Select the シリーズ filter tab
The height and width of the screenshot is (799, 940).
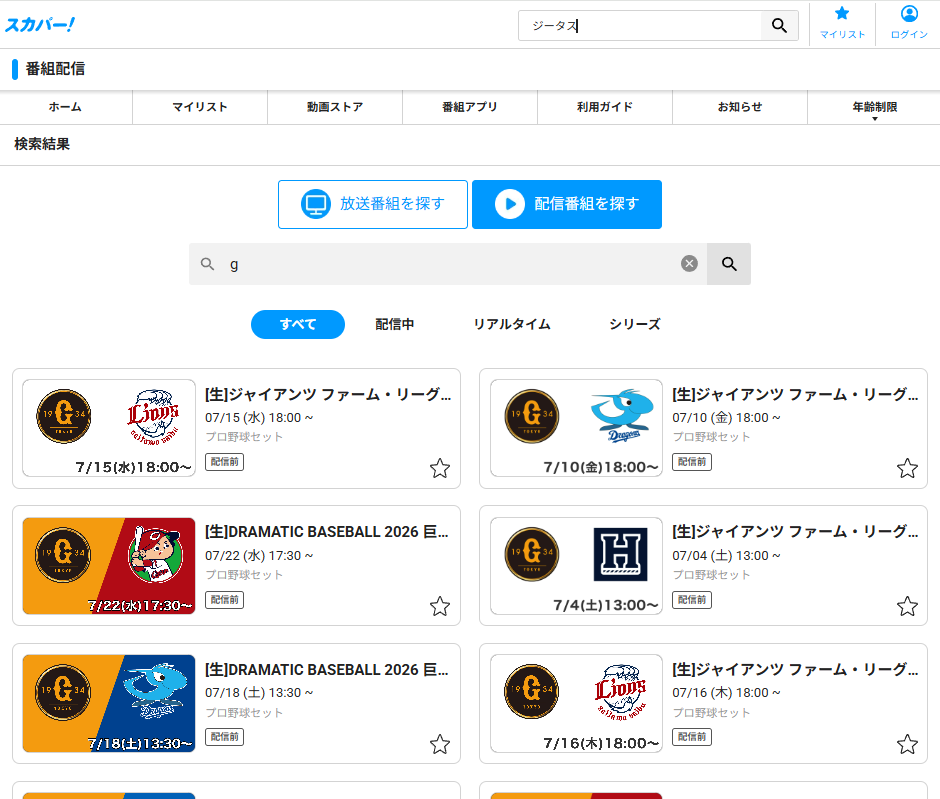635,324
